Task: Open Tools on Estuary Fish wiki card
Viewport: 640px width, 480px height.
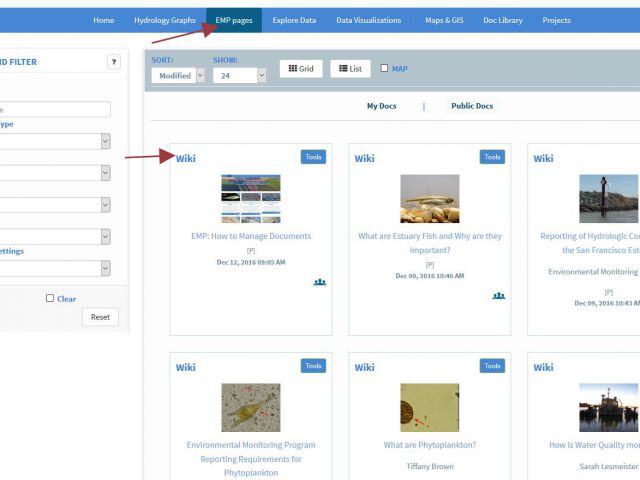Action: point(492,157)
